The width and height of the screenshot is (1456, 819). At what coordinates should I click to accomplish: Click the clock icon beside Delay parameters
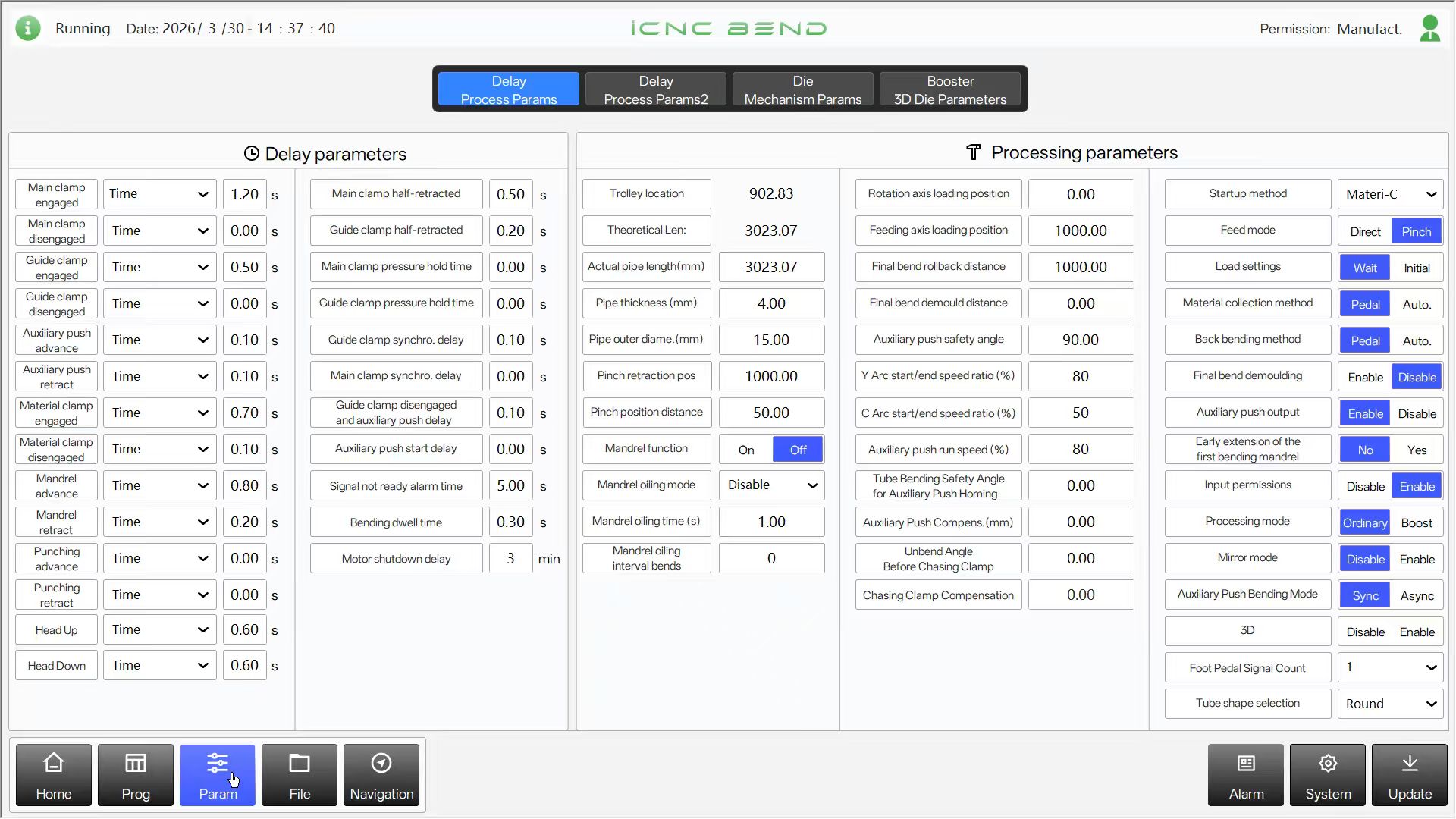pos(252,153)
